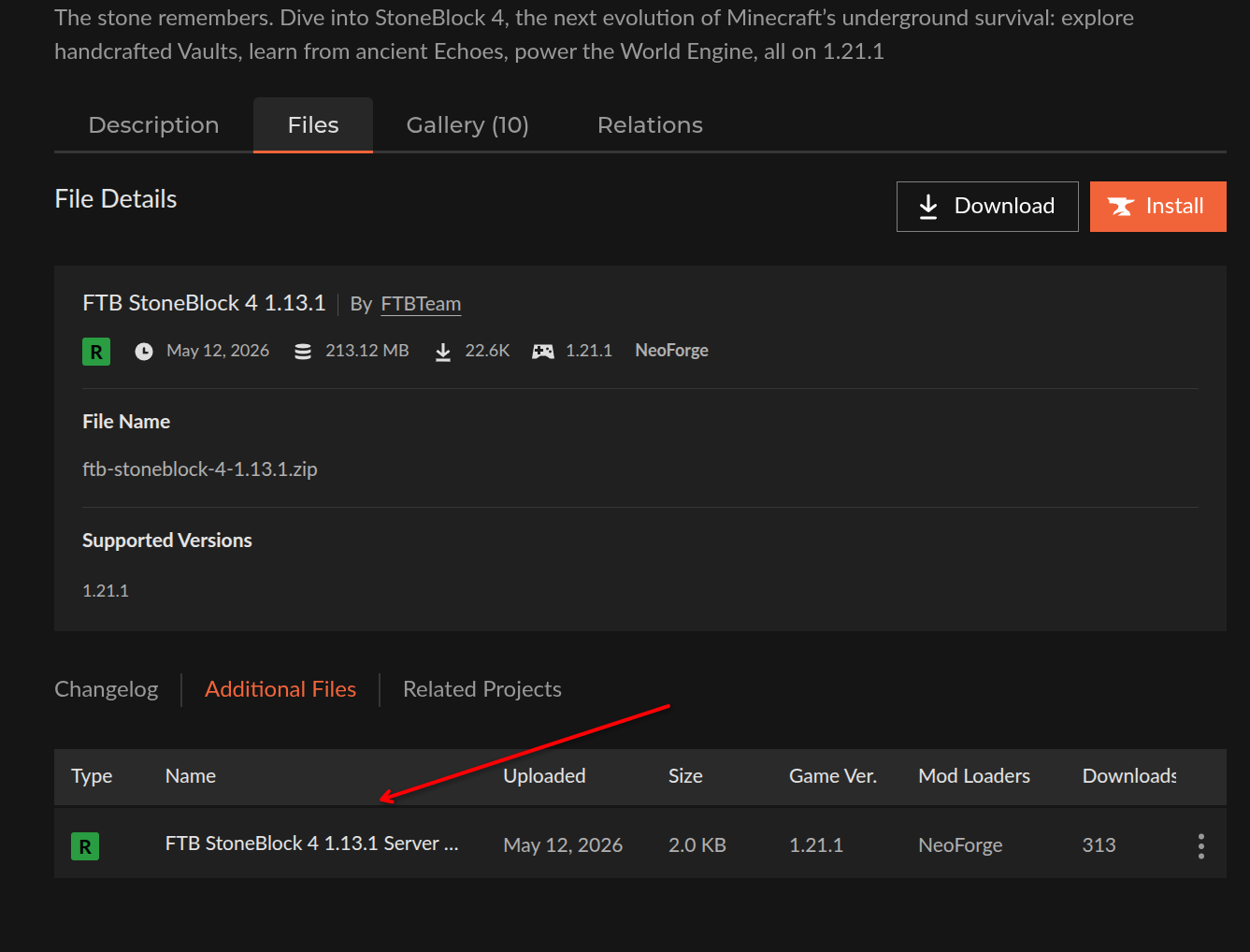Click the game controller version icon
The image size is (1250, 952).
[543, 352]
